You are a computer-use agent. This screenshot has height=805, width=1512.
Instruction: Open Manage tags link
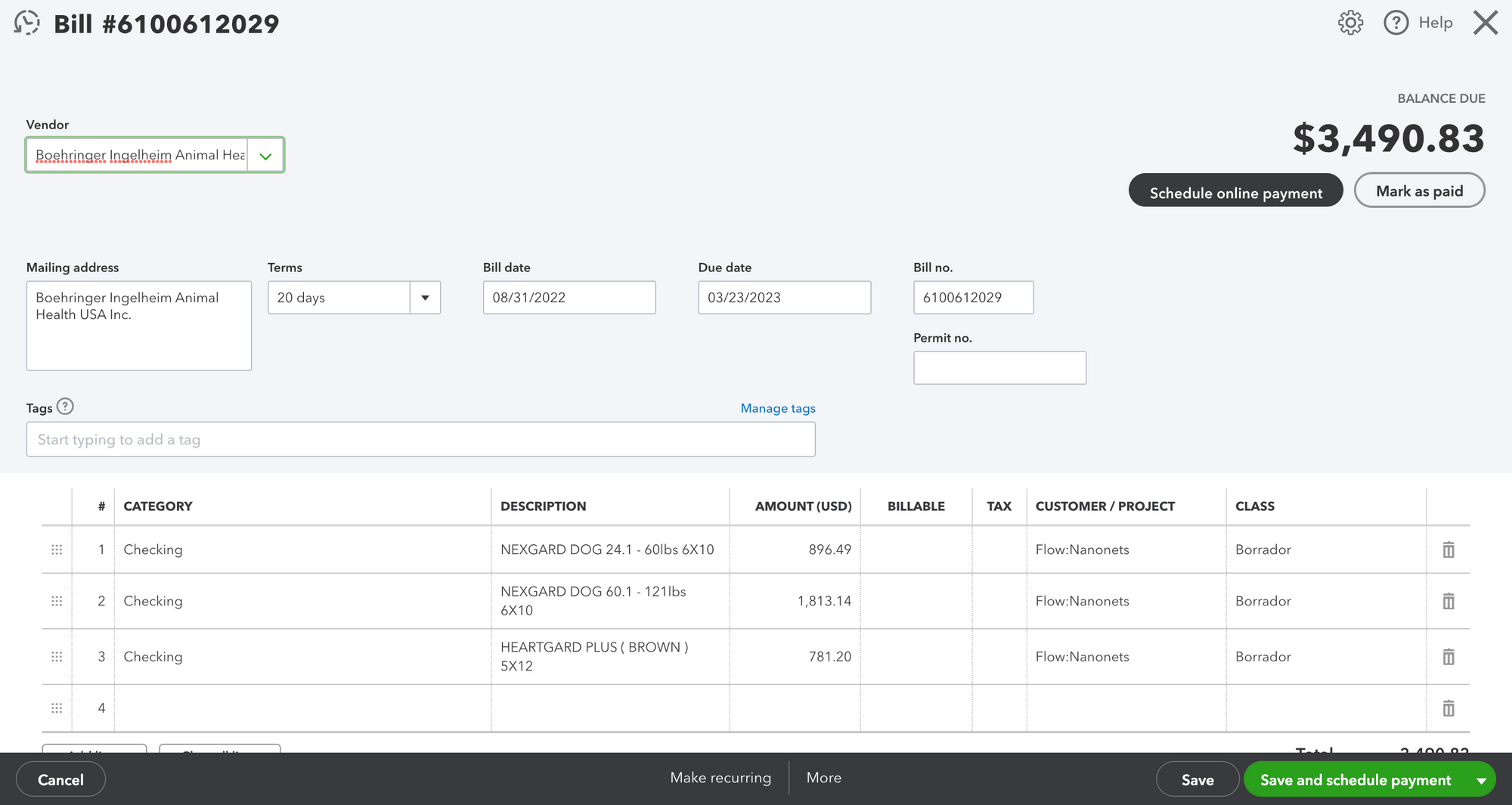point(777,408)
